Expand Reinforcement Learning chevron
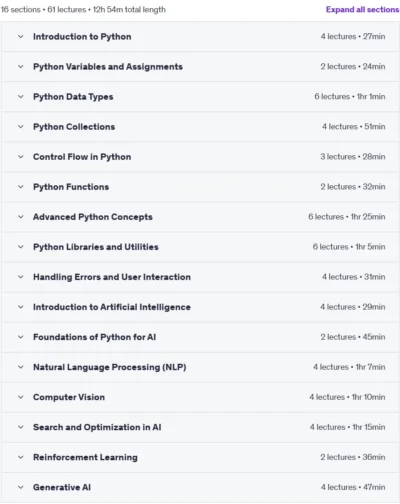 (21, 457)
